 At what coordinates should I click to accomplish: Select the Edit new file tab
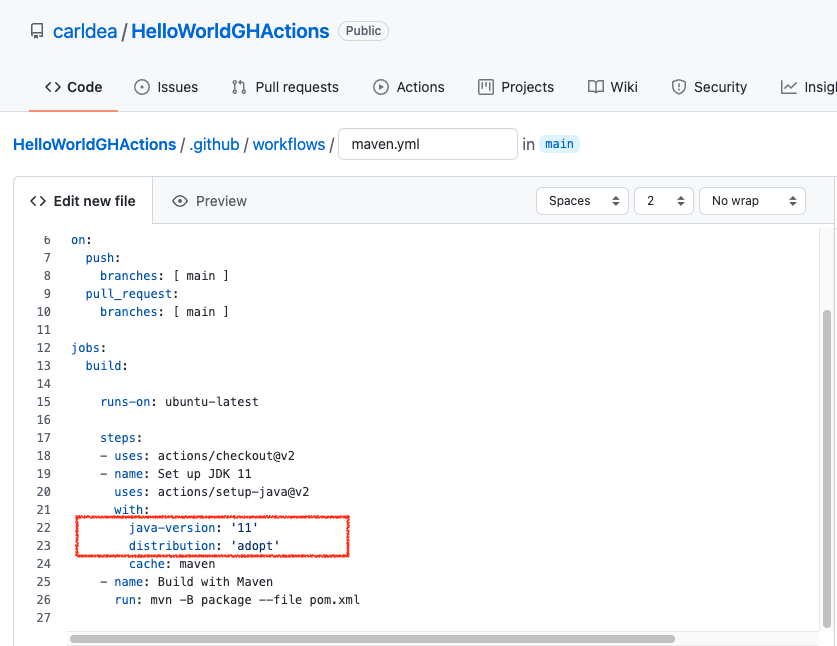pos(83,201)
